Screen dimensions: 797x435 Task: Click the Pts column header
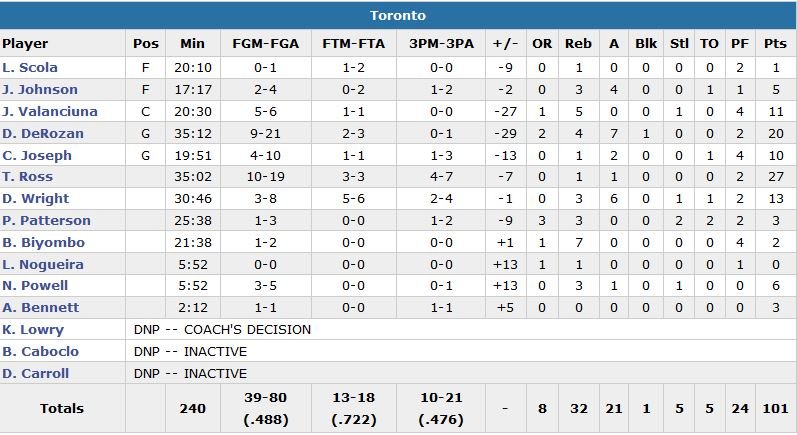(775, 44)
